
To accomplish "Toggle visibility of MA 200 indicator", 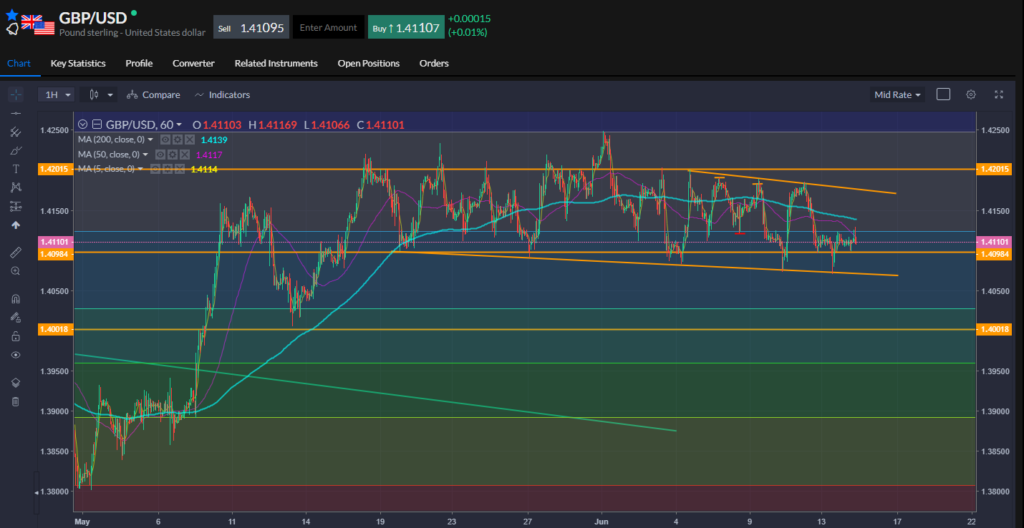I will tap(166, 140).
